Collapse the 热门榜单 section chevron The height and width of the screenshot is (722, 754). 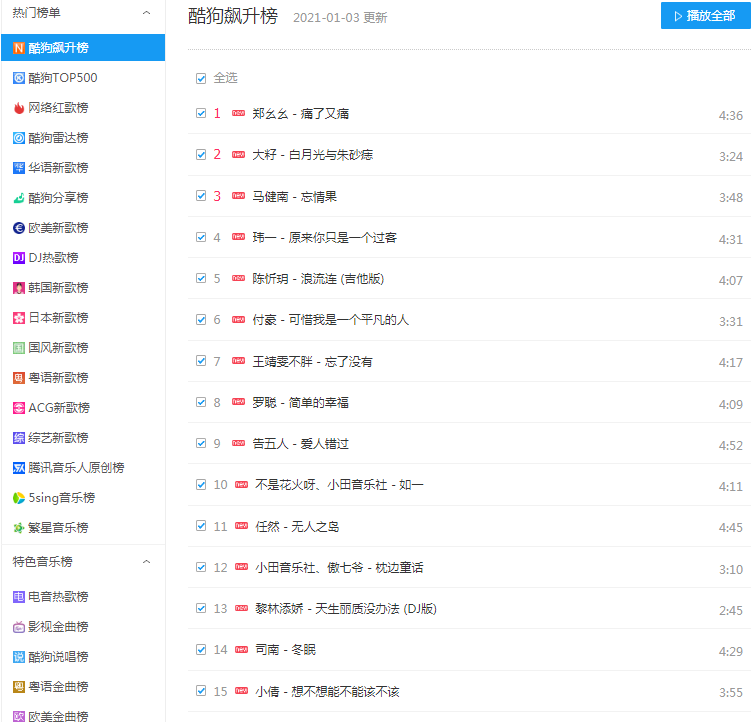pos(147,13)
